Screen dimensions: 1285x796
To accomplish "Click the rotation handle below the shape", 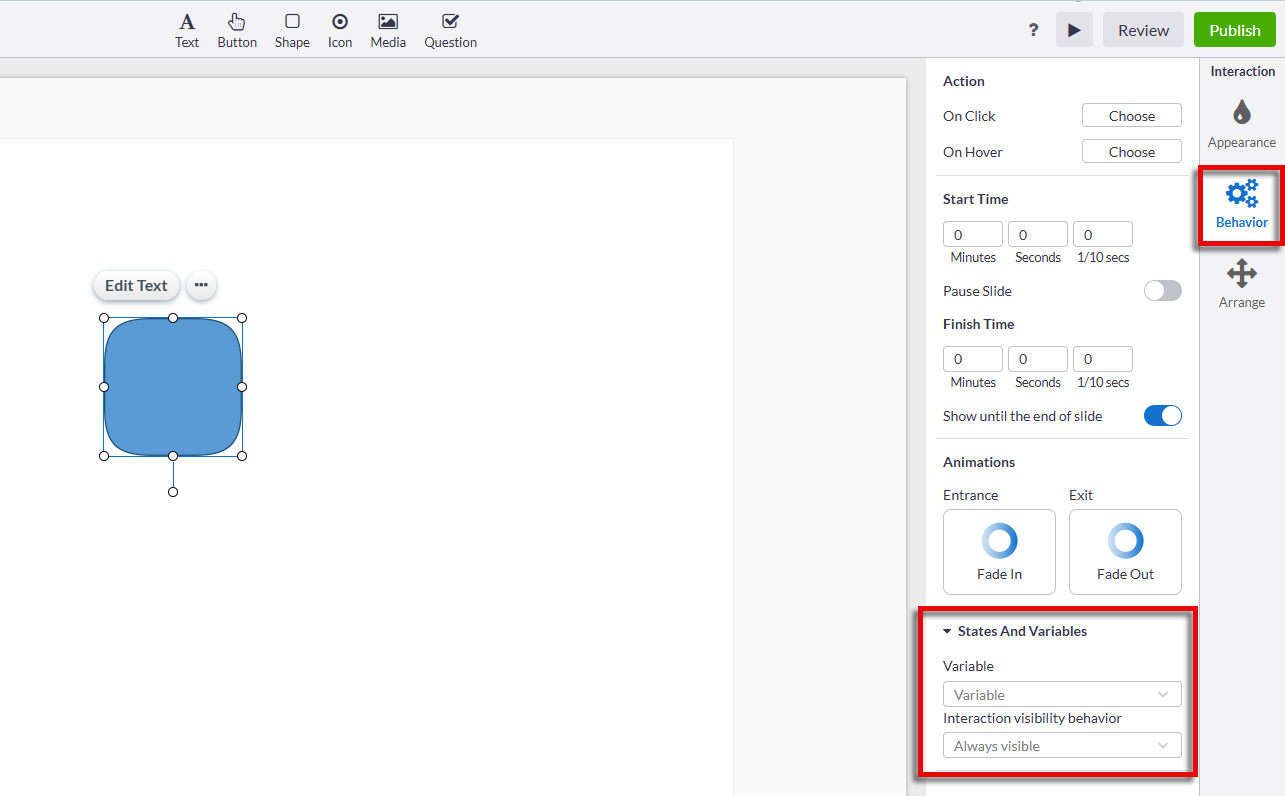I will point(173,492).
